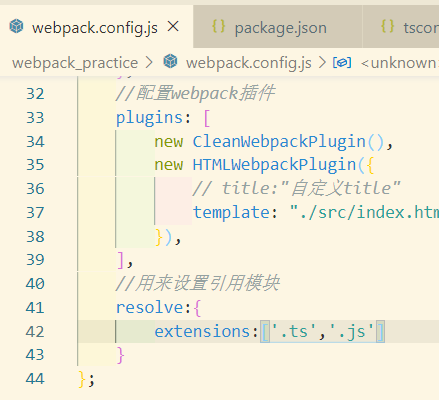Image resolution: width=439 pixels, height=400 pixels.
Task: Click the package.json braces icon
Action: click(x=218, y=26)
